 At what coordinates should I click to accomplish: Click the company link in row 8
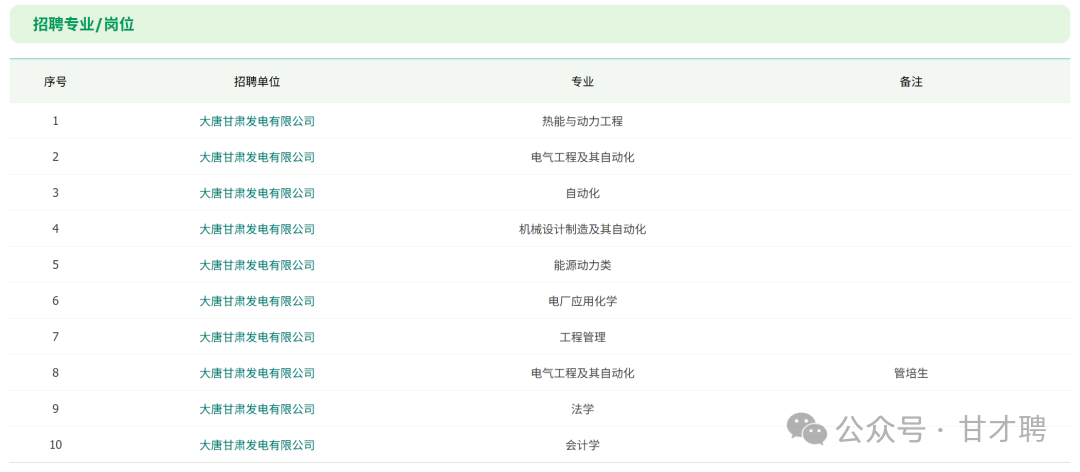click(257, 373)
